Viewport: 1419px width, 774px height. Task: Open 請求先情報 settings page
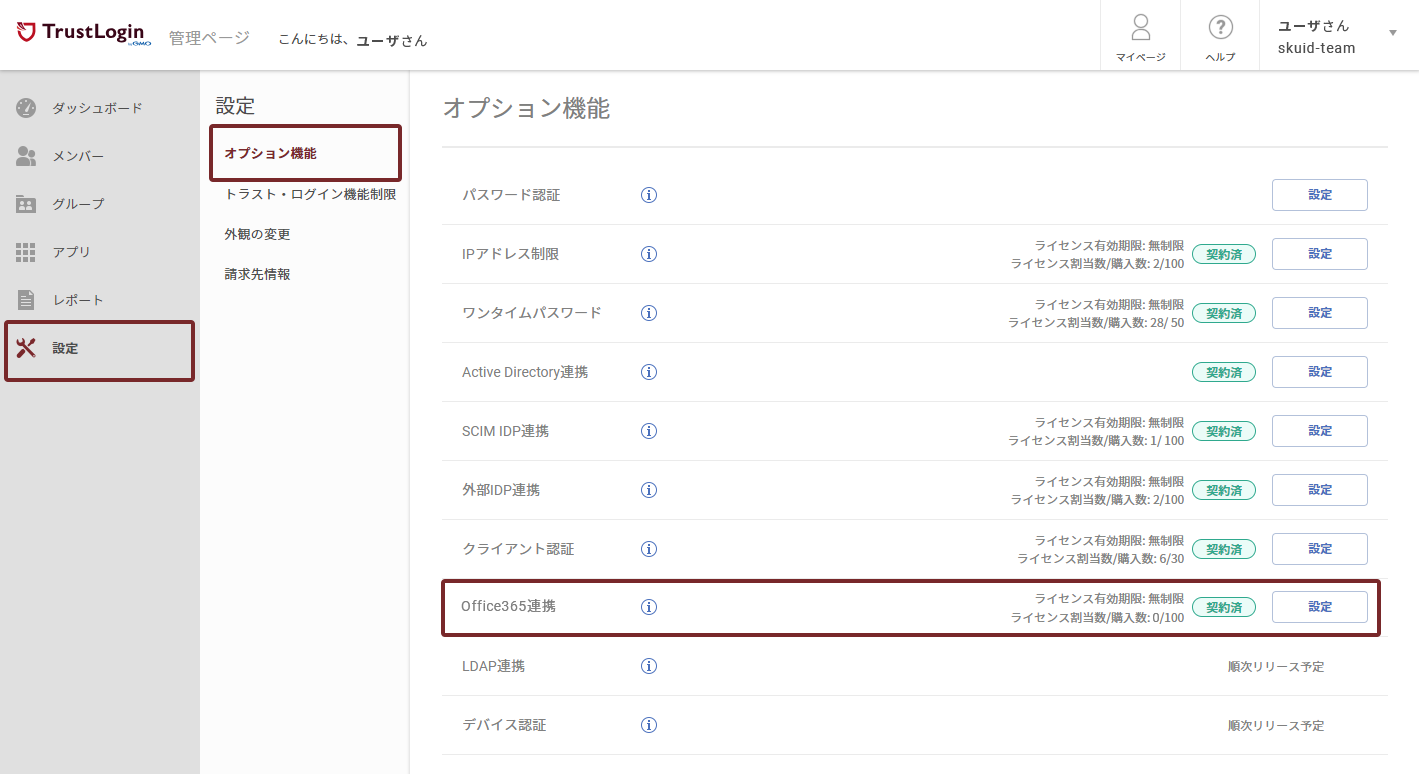(257, 274)
